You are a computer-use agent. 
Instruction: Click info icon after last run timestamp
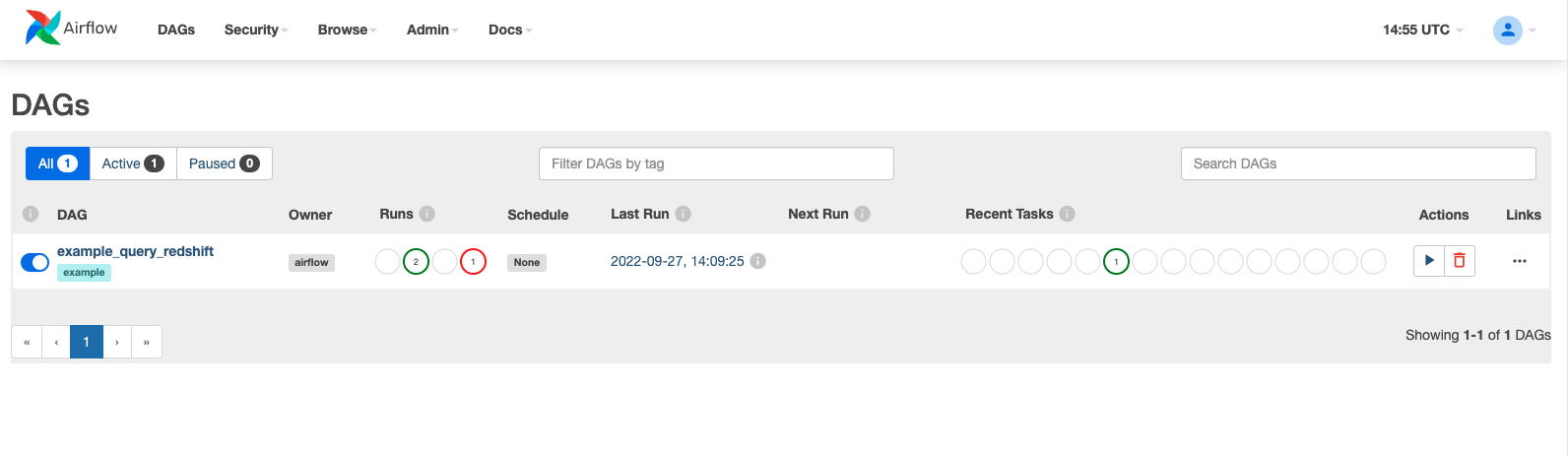[x=758, y=261]
